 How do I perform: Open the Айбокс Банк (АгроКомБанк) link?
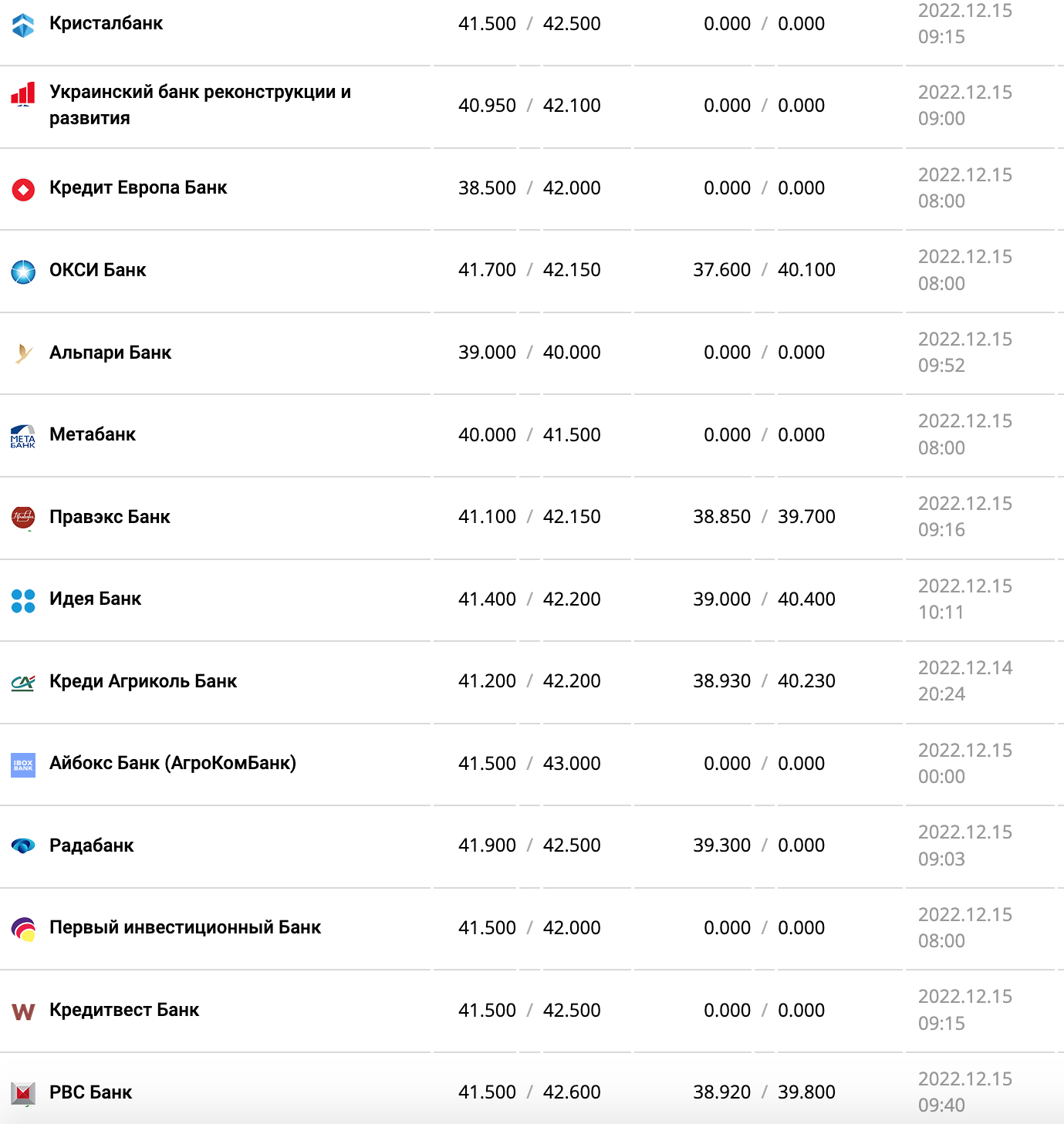click(x=172, y=763)
